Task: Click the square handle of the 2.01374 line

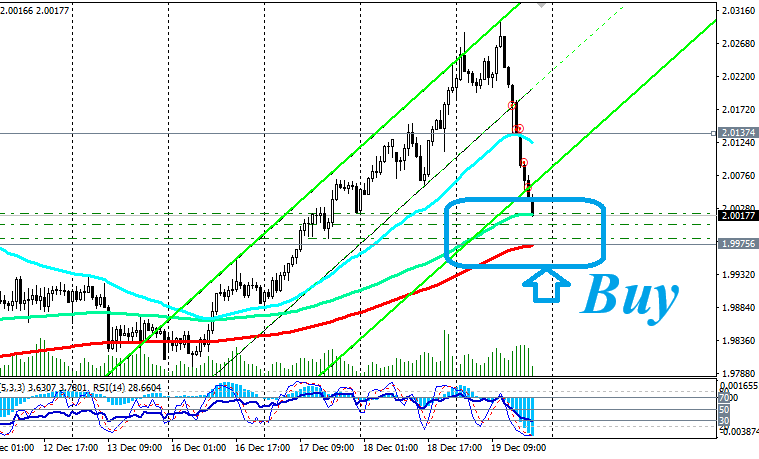Action: point(713,133)
